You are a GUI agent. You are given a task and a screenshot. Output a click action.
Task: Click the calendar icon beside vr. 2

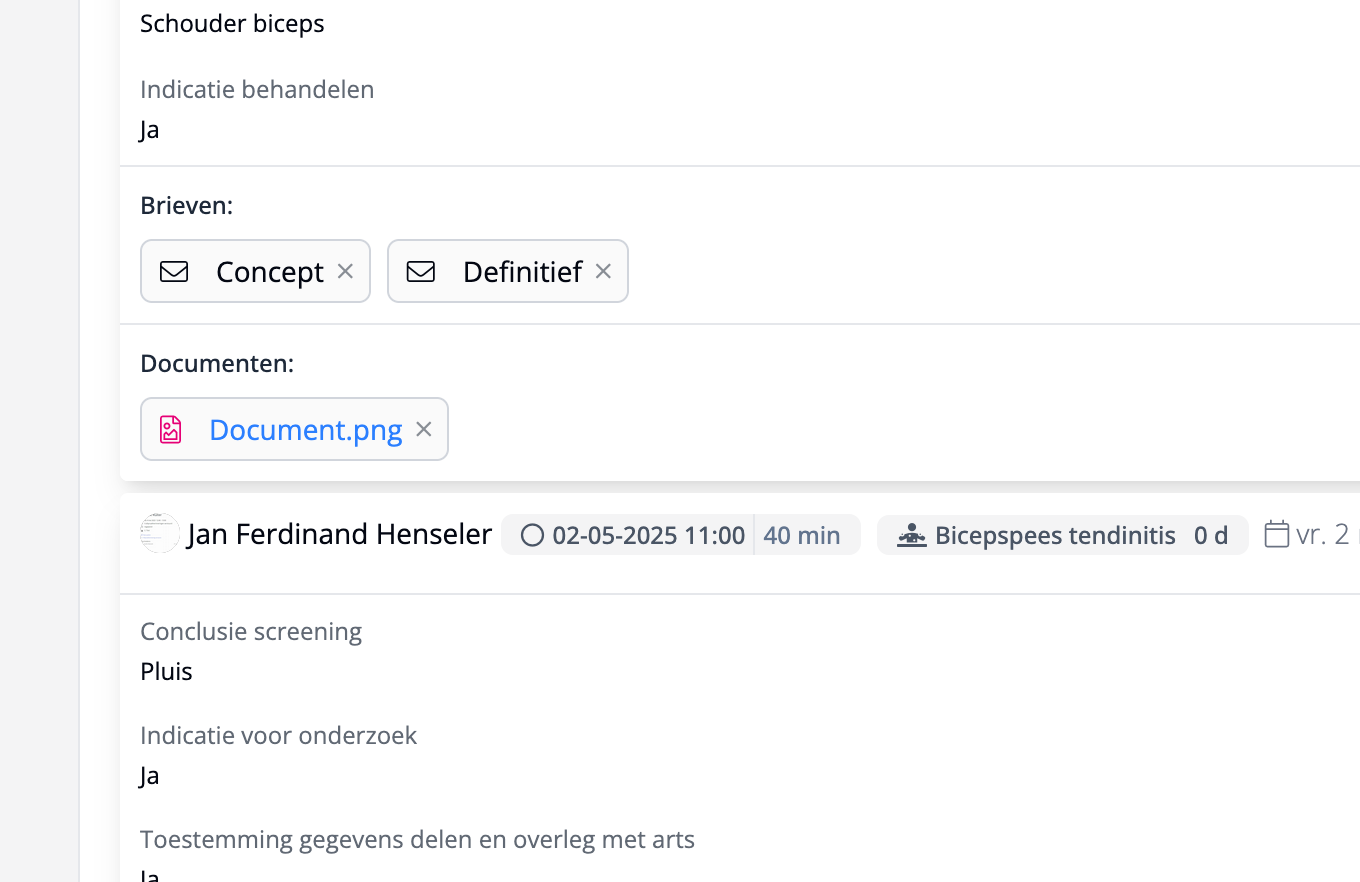click(x=1277, y=534)
